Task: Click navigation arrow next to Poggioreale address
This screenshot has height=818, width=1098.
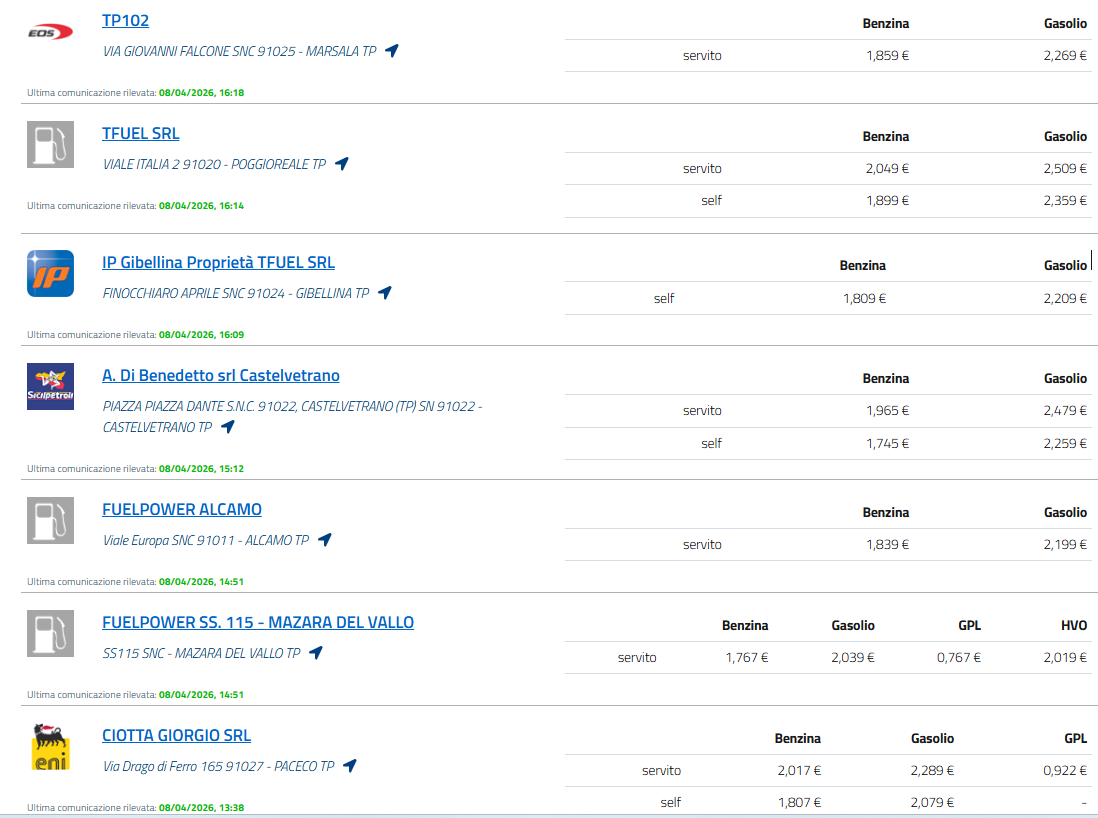Action: click(342, 164)
